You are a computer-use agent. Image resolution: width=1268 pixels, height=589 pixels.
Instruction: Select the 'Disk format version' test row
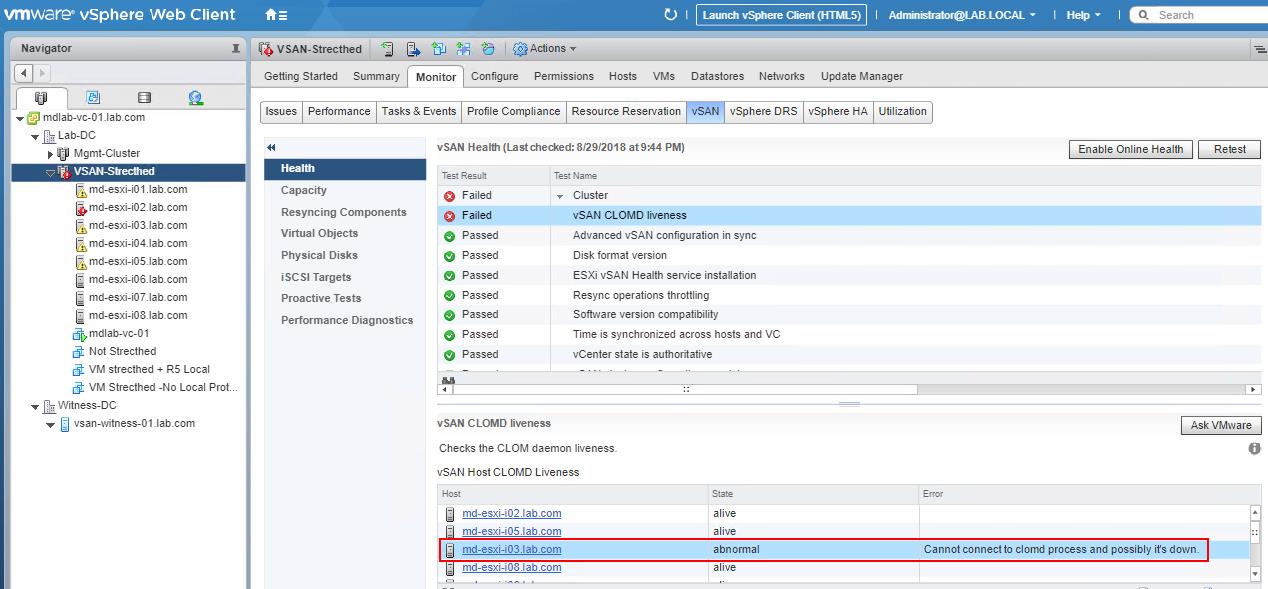(x=849, y=255)
